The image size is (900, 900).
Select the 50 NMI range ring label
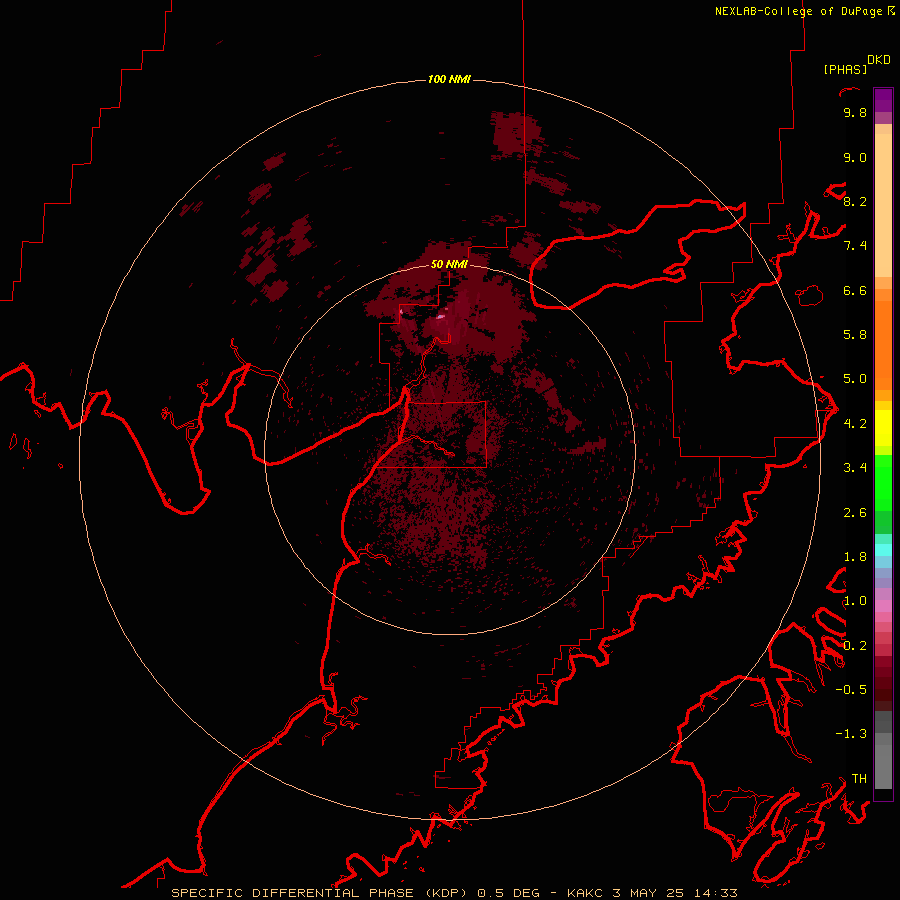(x=449, y=264)
